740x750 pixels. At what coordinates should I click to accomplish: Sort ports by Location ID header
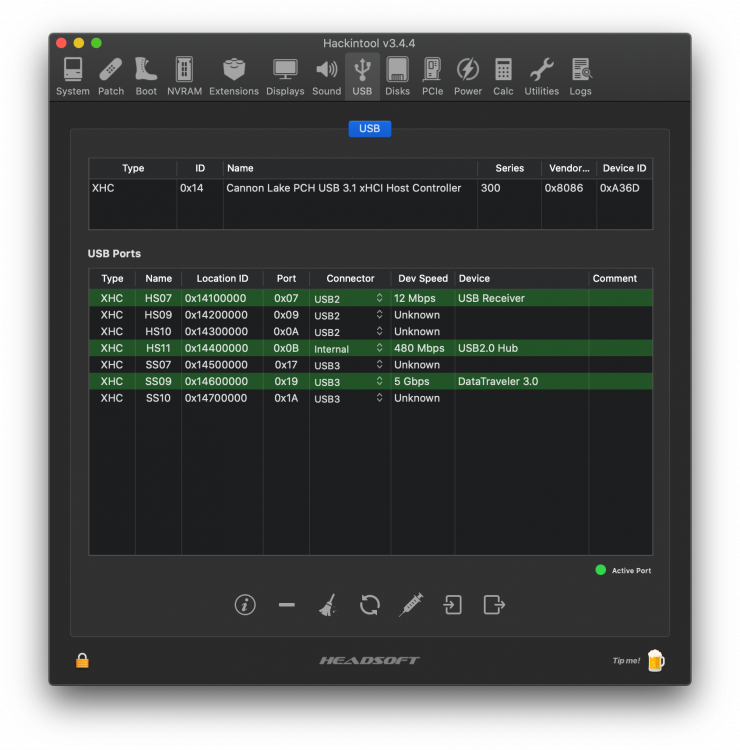[x=222, y=278]
